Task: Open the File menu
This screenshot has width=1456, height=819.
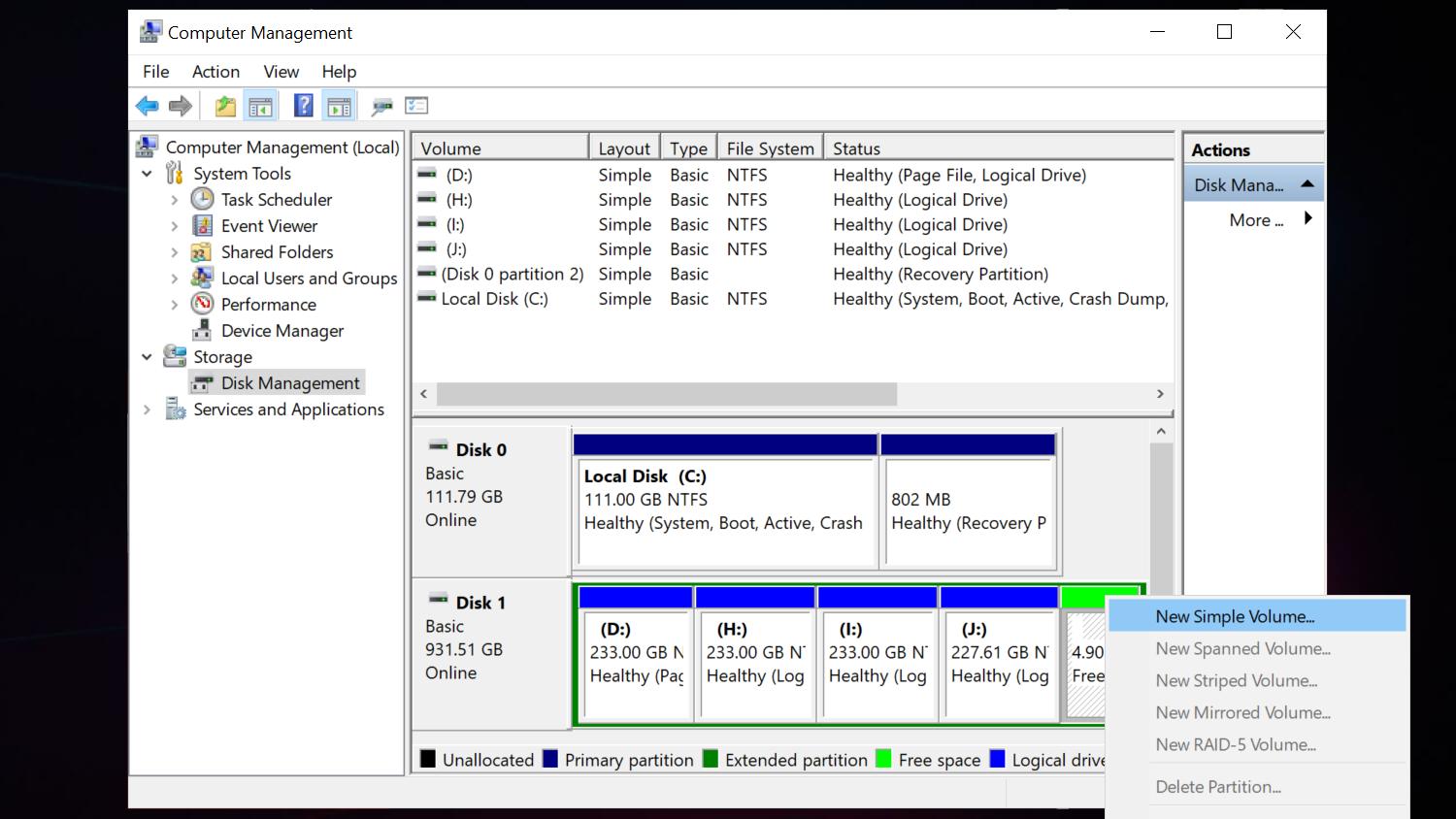Action: (x=155, y=71)
